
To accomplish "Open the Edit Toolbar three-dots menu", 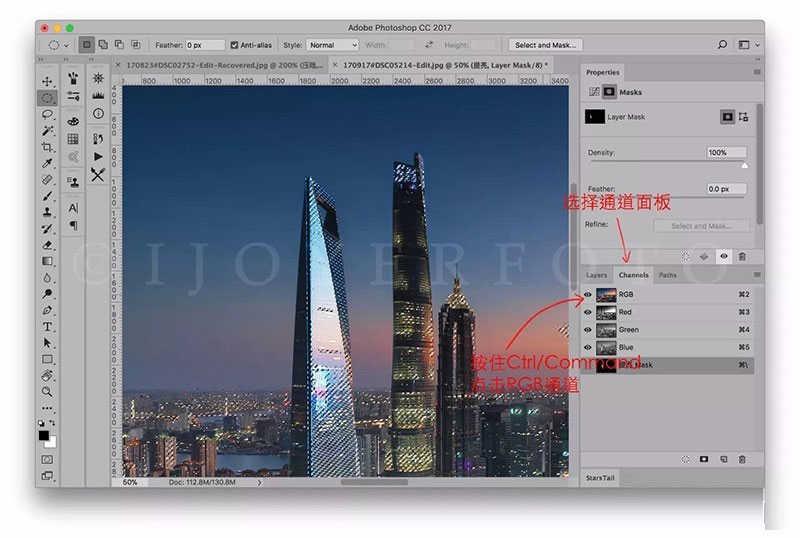I will pos(47,408).
